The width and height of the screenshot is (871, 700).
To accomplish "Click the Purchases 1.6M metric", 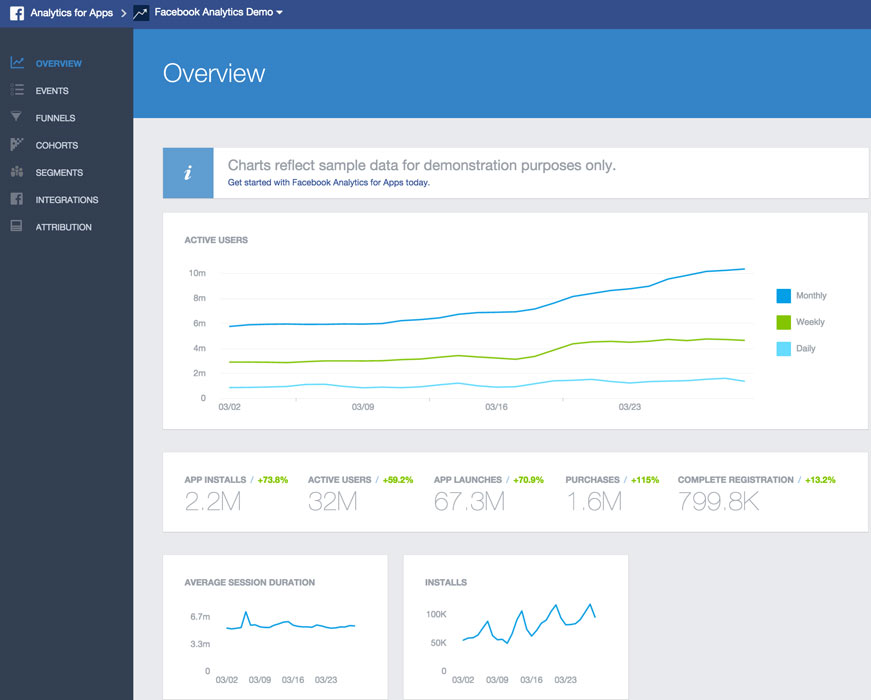I will pos(594,502).
